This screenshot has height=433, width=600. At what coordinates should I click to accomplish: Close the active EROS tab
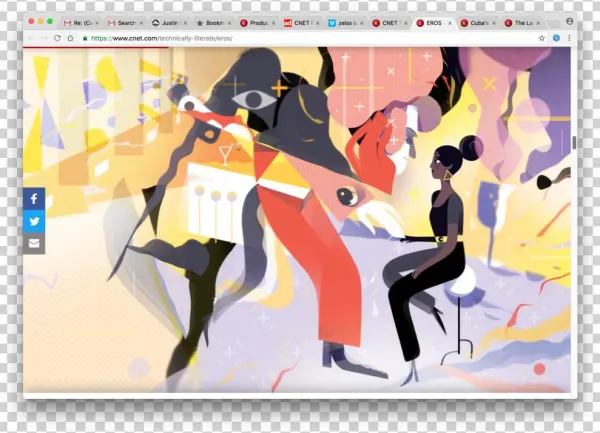[x=449, y=21]
